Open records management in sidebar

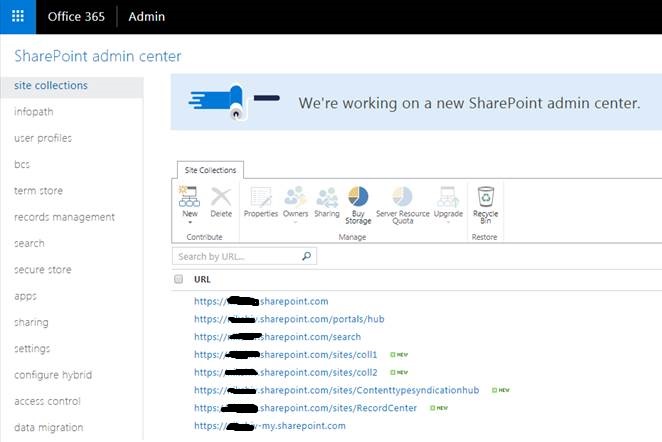tap(65, 217)
